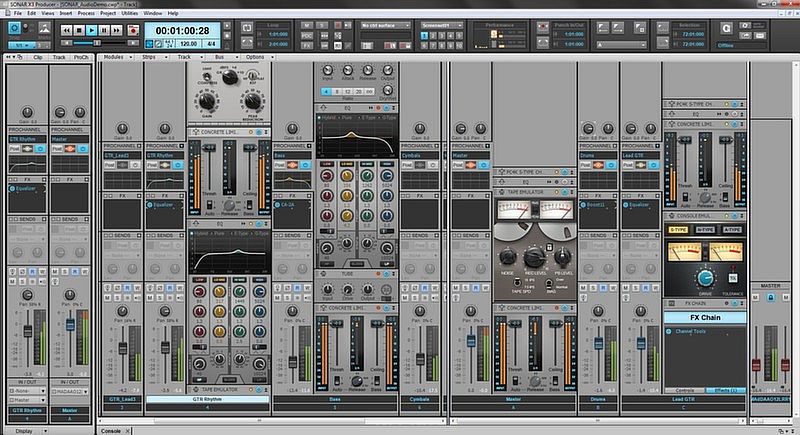Stop playback with the Stop button
Viewport: 800px width, 435px height.
click(x=80, y=31)
